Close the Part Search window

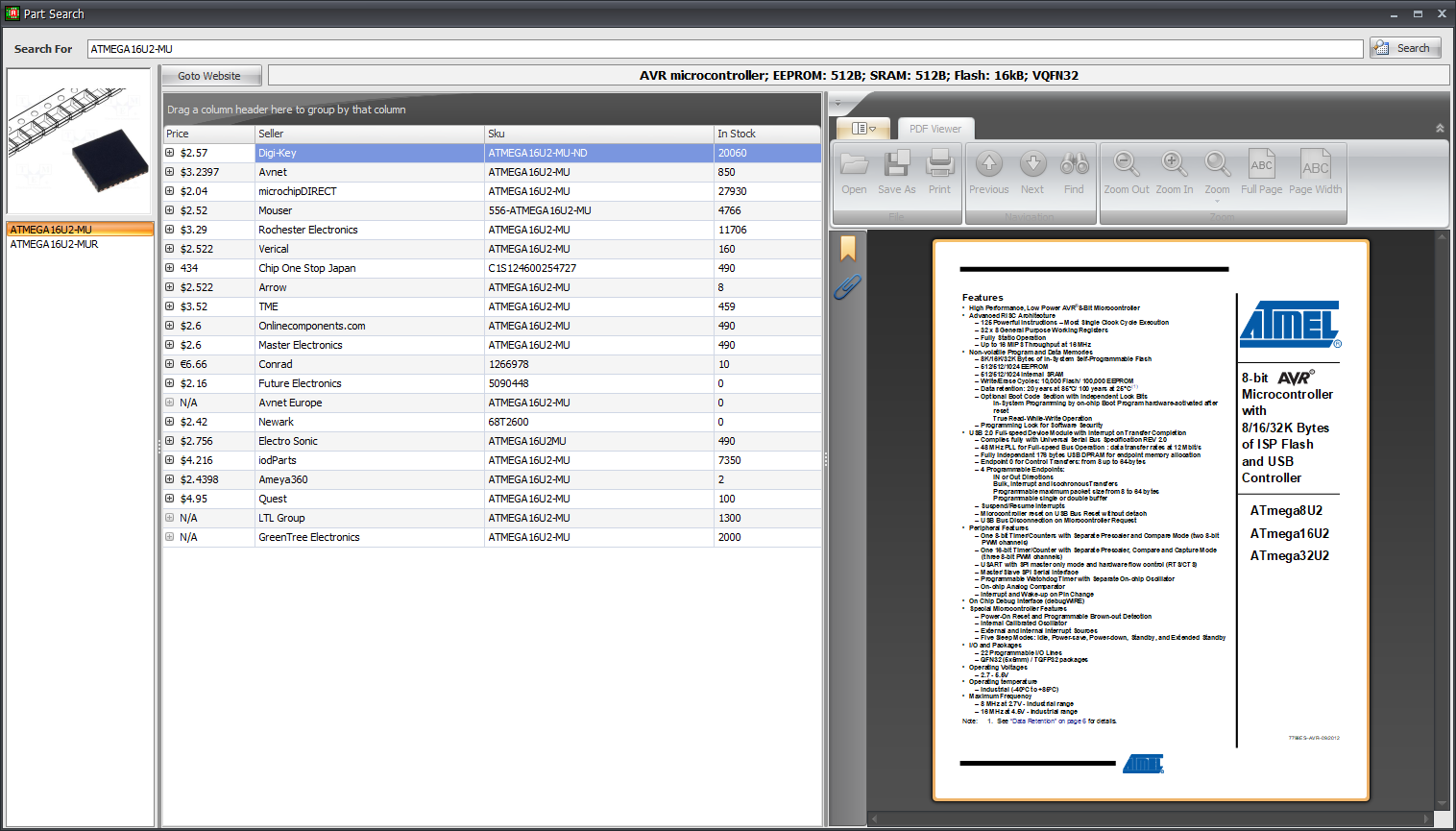click(x=1442, y=13)
